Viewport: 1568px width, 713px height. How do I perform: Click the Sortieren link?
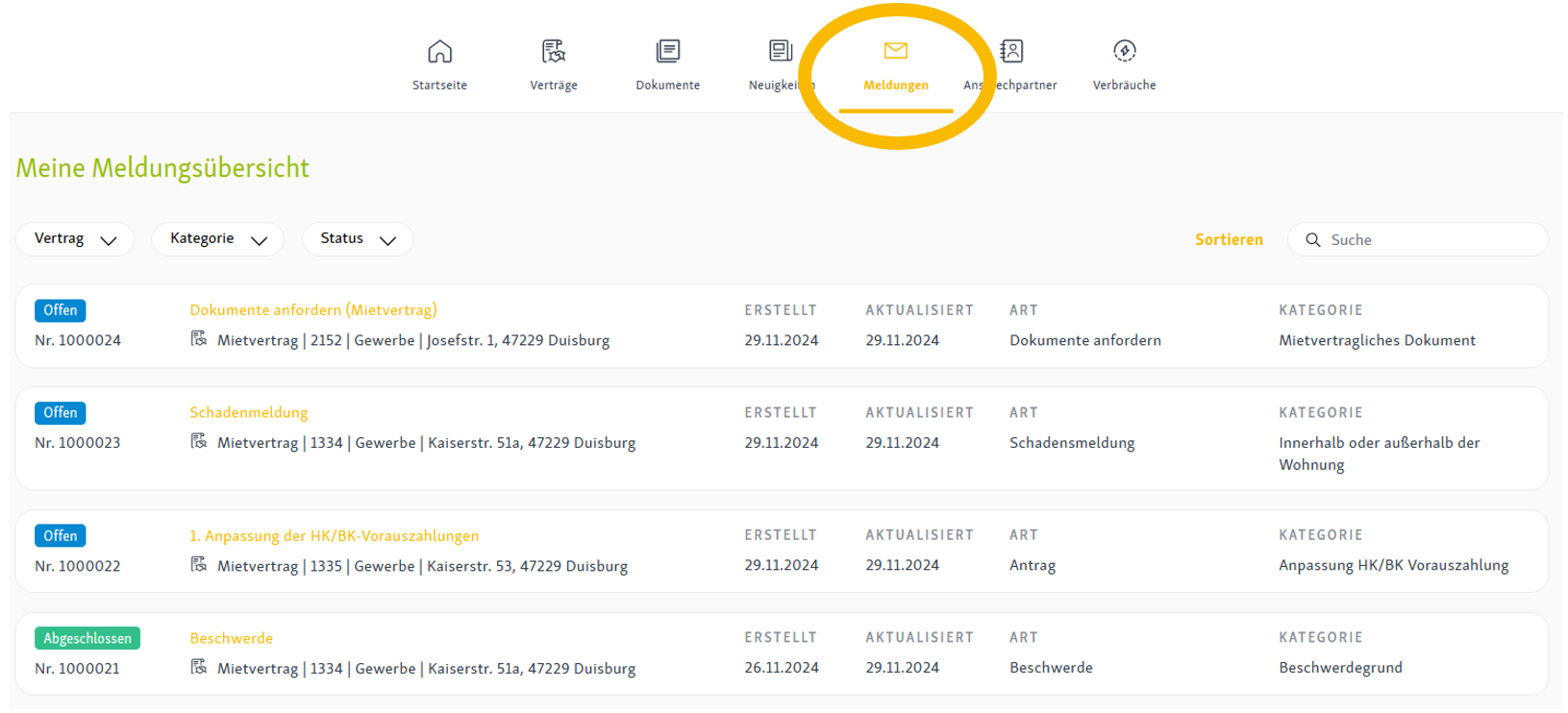tap(1229, 240)
